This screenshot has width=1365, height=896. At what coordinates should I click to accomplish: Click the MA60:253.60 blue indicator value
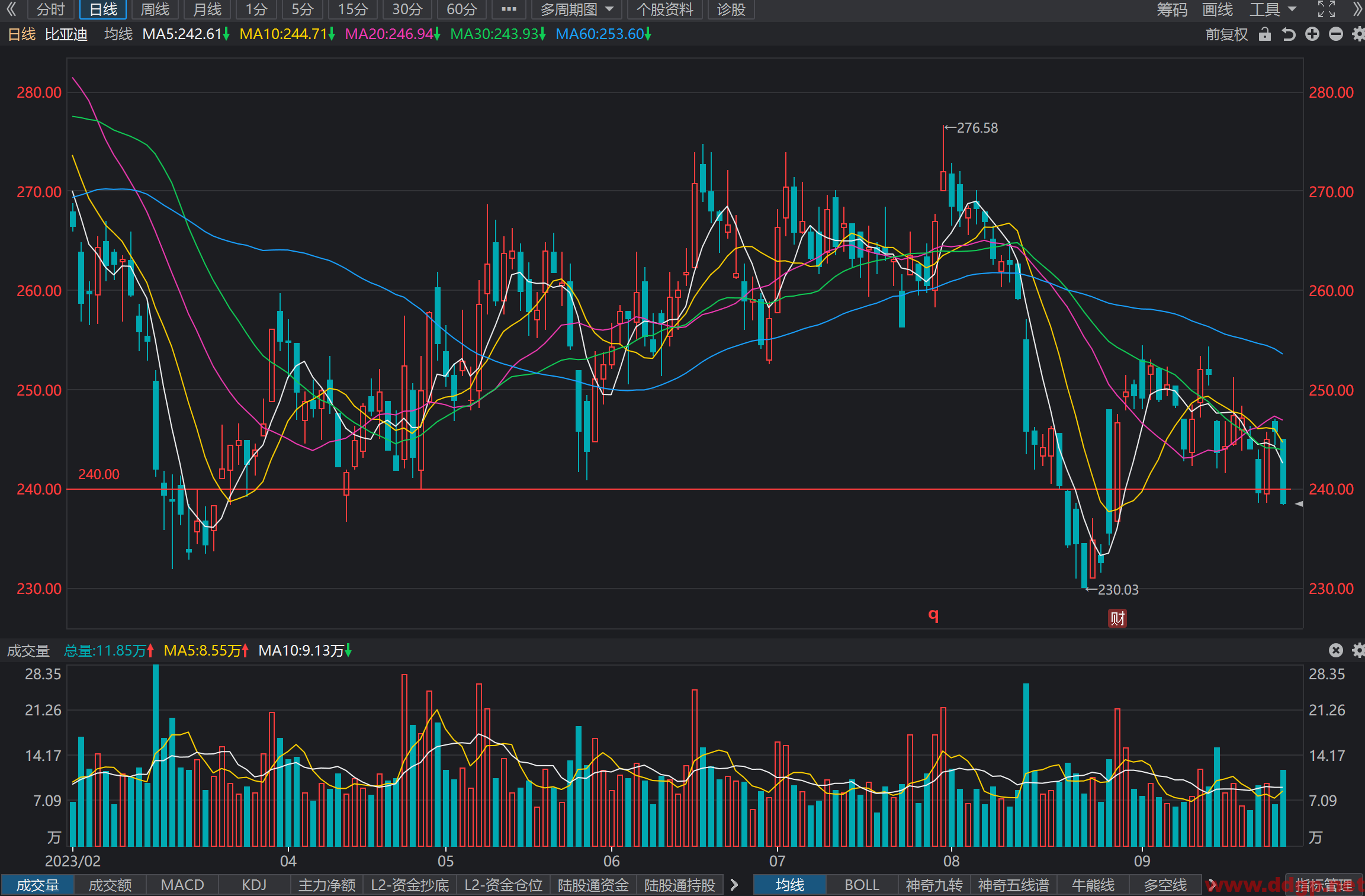[603, 34]
